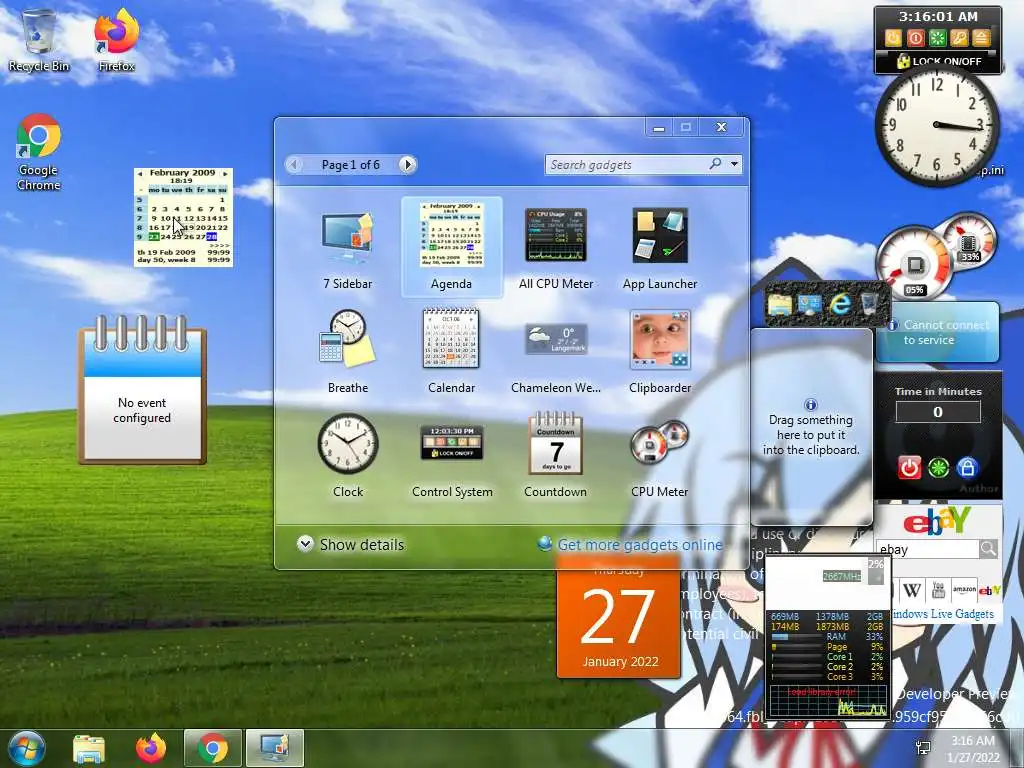Click the key button in Control System gadget
Viewport: 1024px width, 768px height.
[959, 38]
